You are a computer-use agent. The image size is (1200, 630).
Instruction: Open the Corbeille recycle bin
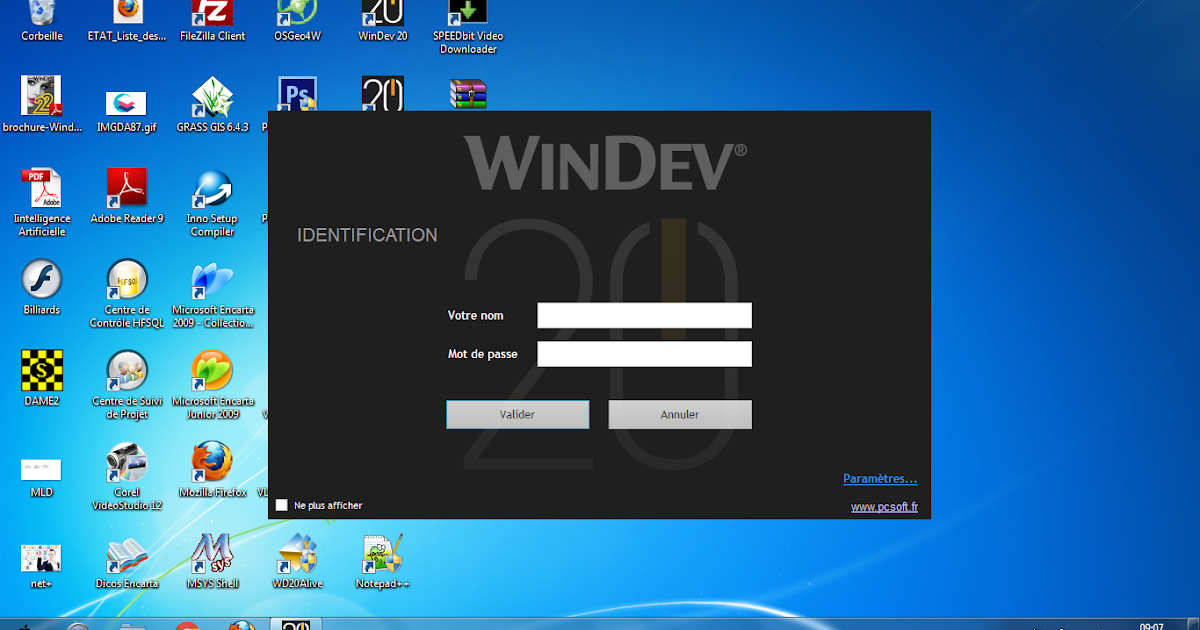pos(41,18)
